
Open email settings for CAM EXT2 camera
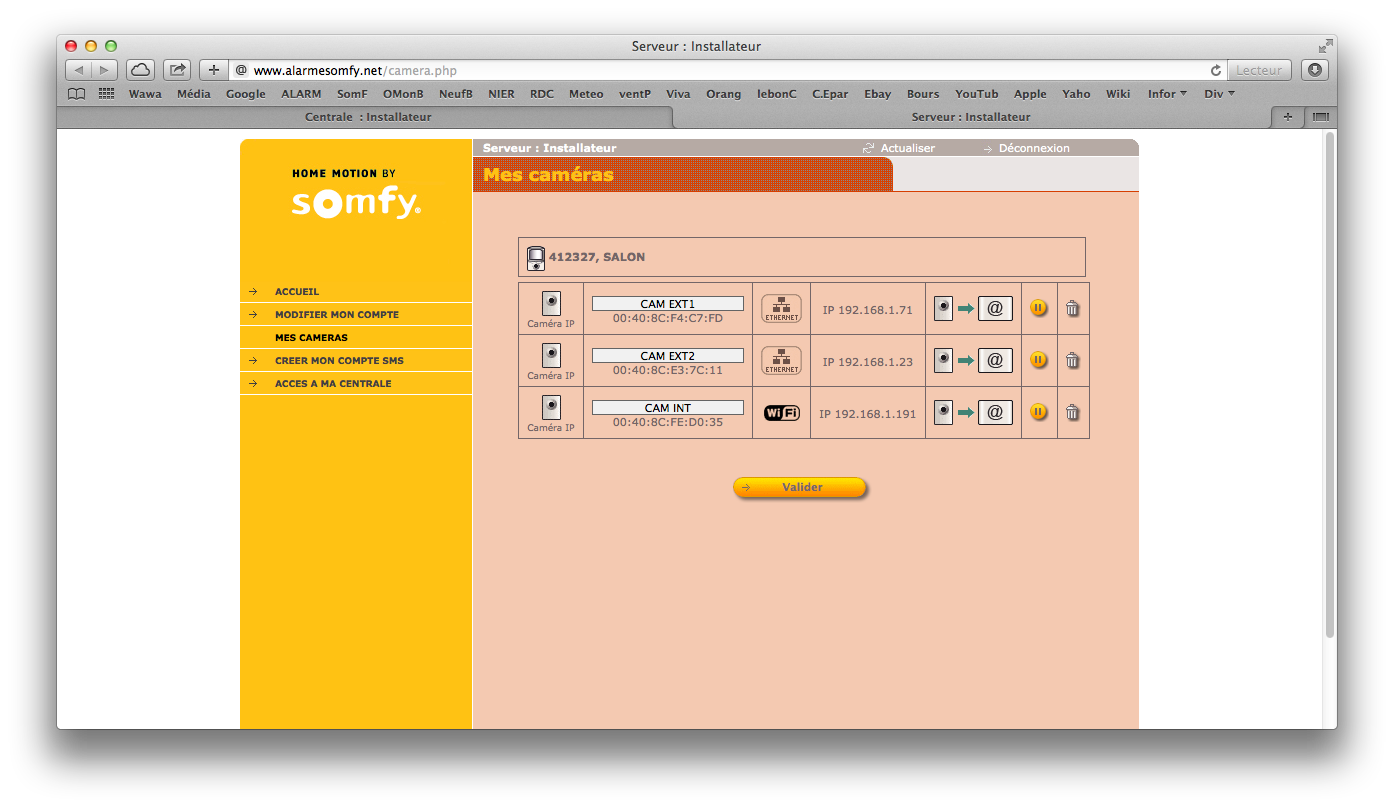tap(994, 360)
